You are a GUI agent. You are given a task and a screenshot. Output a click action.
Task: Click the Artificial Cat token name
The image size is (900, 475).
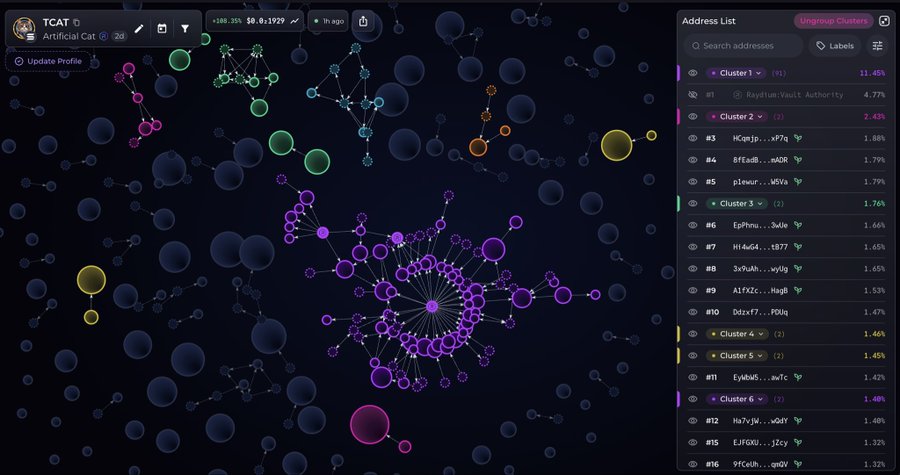[x=69, y=36]
